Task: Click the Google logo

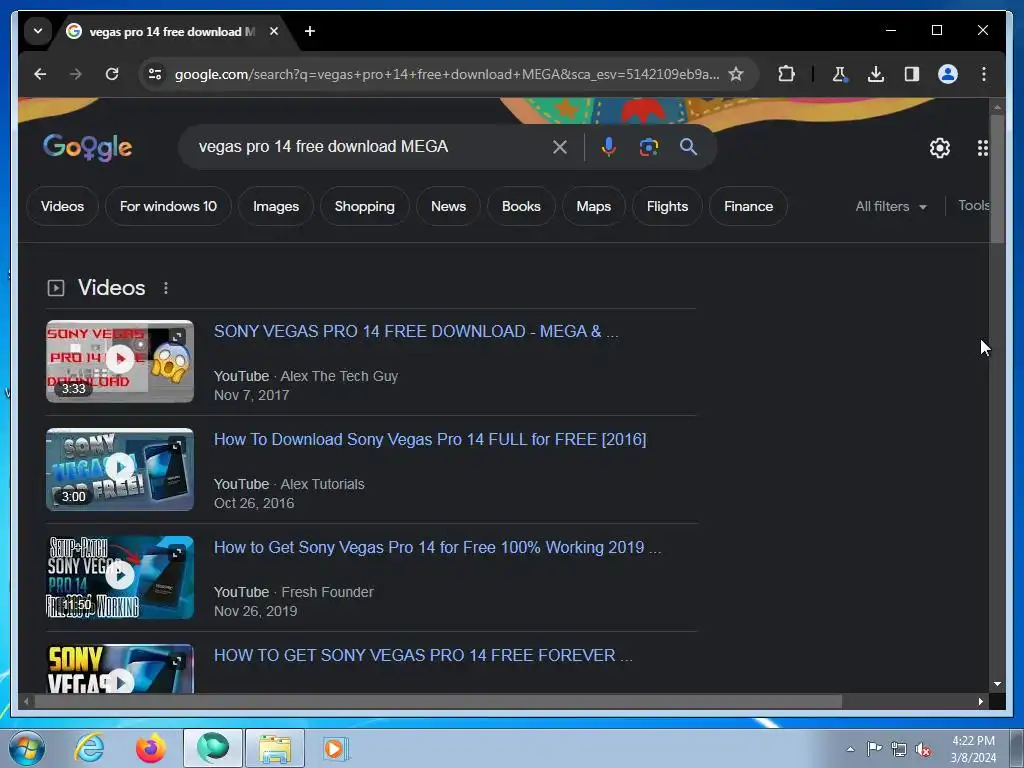Action: coord(88,148)
